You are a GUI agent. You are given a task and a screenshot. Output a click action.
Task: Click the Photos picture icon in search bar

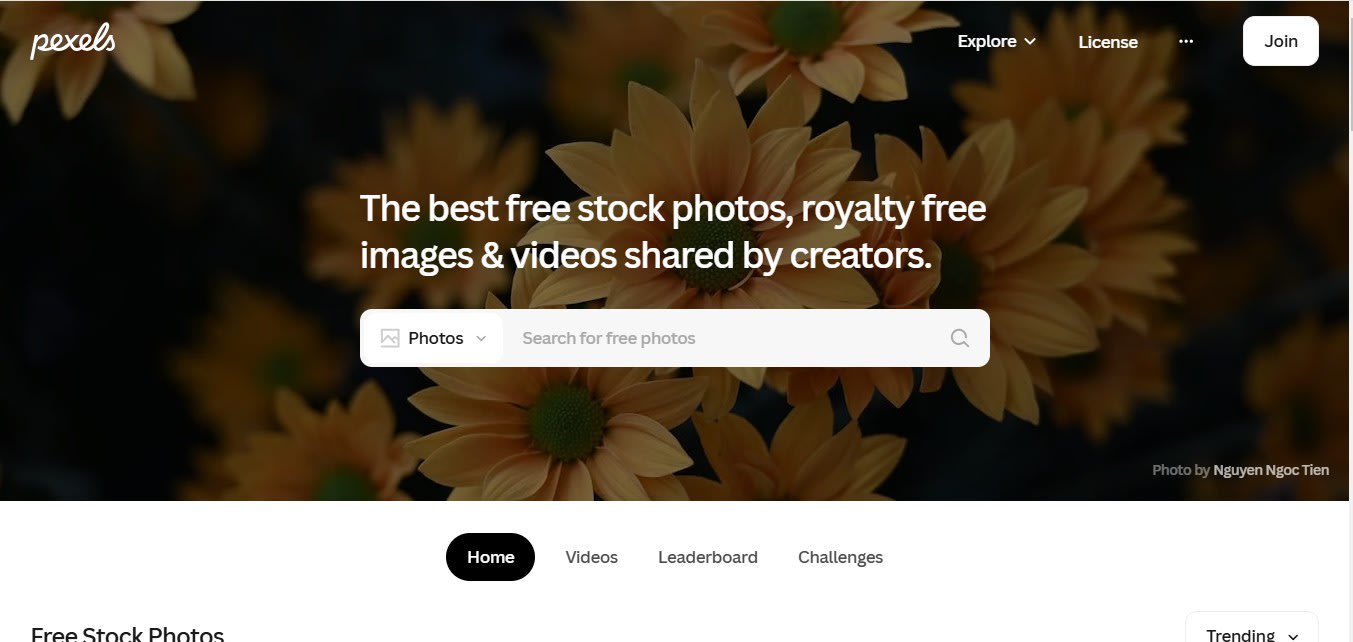tap(390, 338)
